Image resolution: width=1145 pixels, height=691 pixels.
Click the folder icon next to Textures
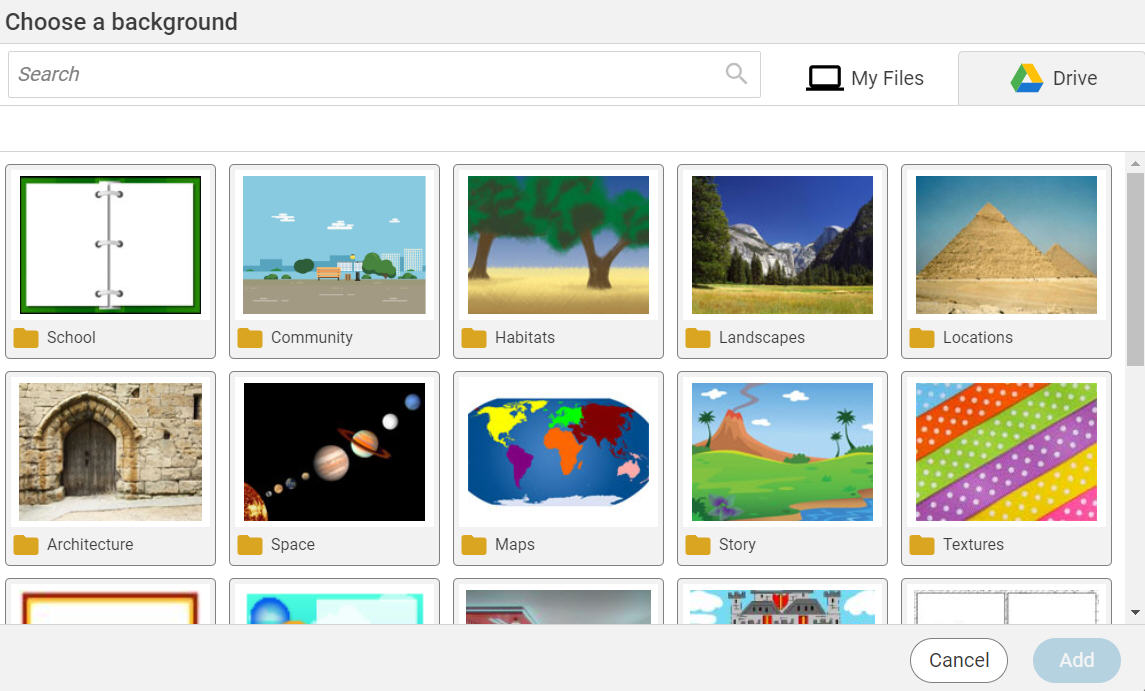(923, 545)
